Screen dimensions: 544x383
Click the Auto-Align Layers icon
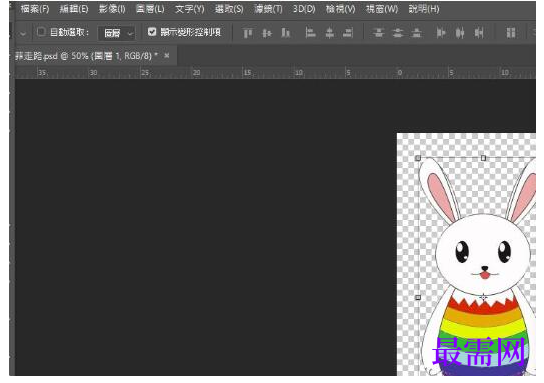(x=511, y=33)
